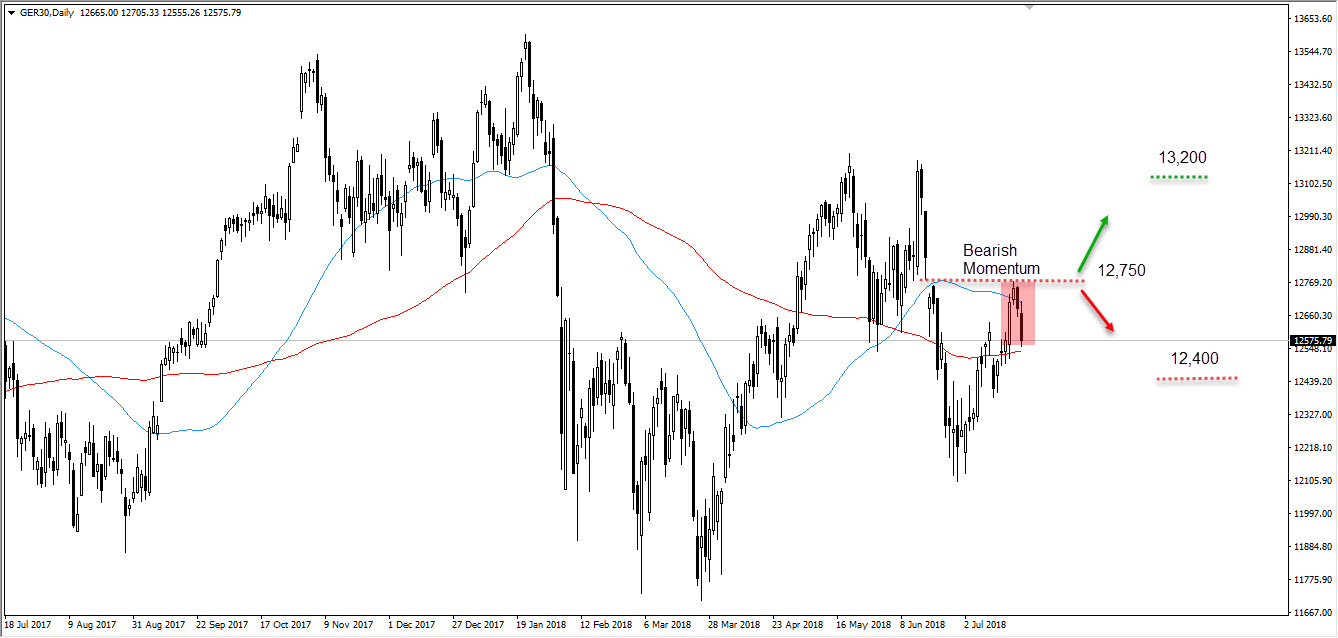
Task: Click the 11997.00 price scale label
Action: [1313, 513]
